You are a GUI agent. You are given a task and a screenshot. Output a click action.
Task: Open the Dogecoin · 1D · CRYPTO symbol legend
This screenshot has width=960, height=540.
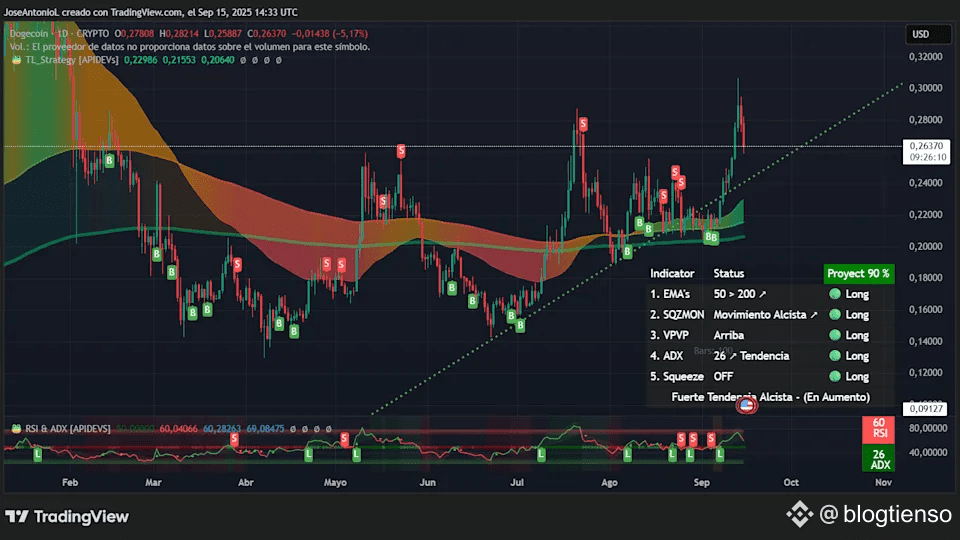click(59, 34)
